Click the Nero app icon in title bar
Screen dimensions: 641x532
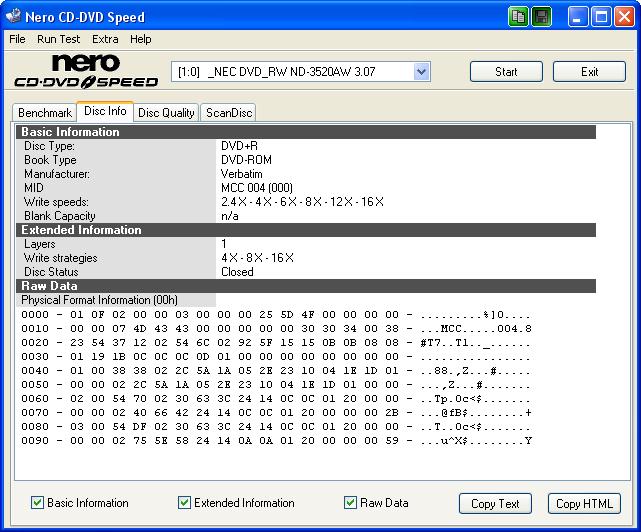(13, 16)
